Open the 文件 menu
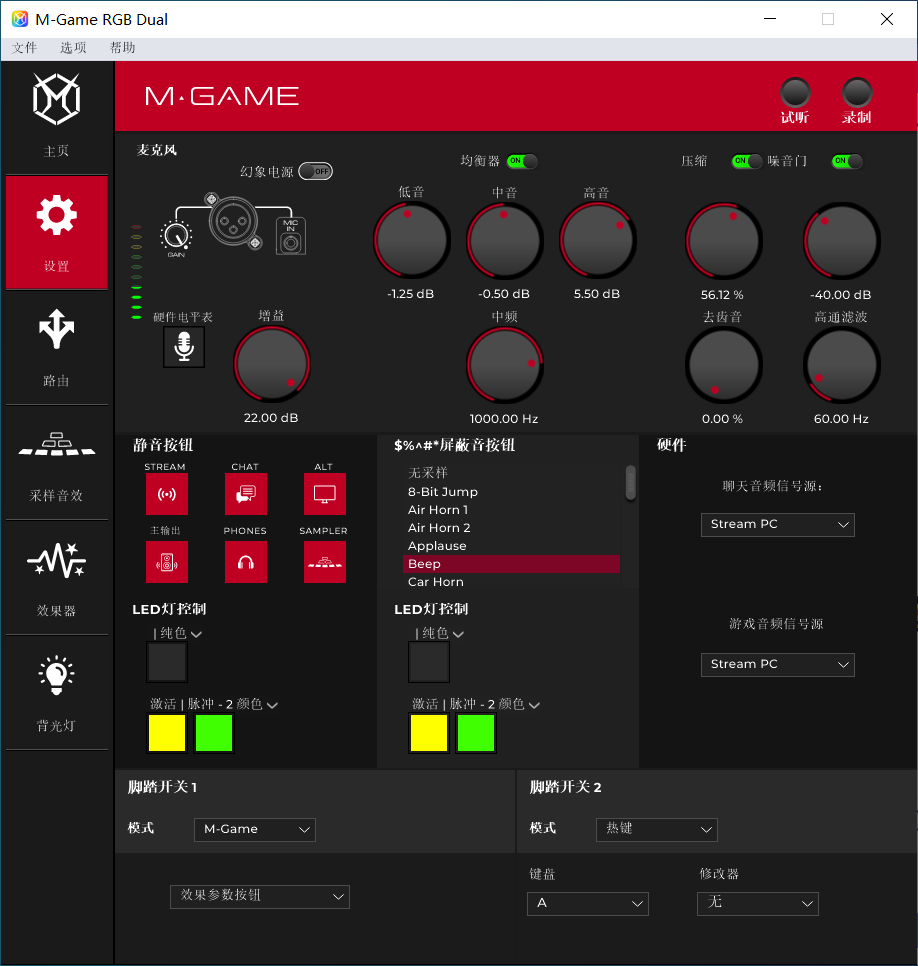The image size is (918, 966). 25,48
